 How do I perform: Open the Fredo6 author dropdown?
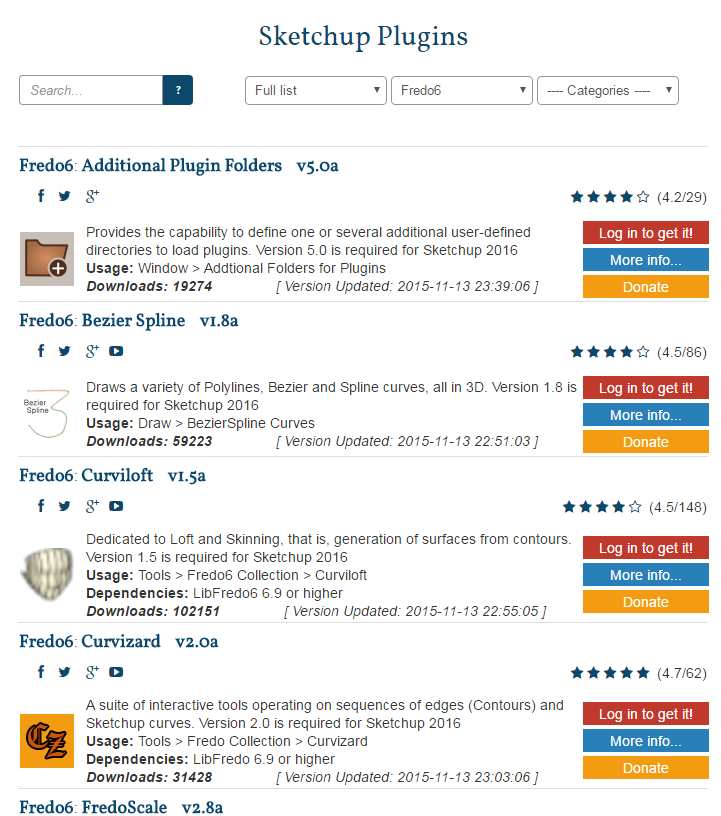pos(462,91)
